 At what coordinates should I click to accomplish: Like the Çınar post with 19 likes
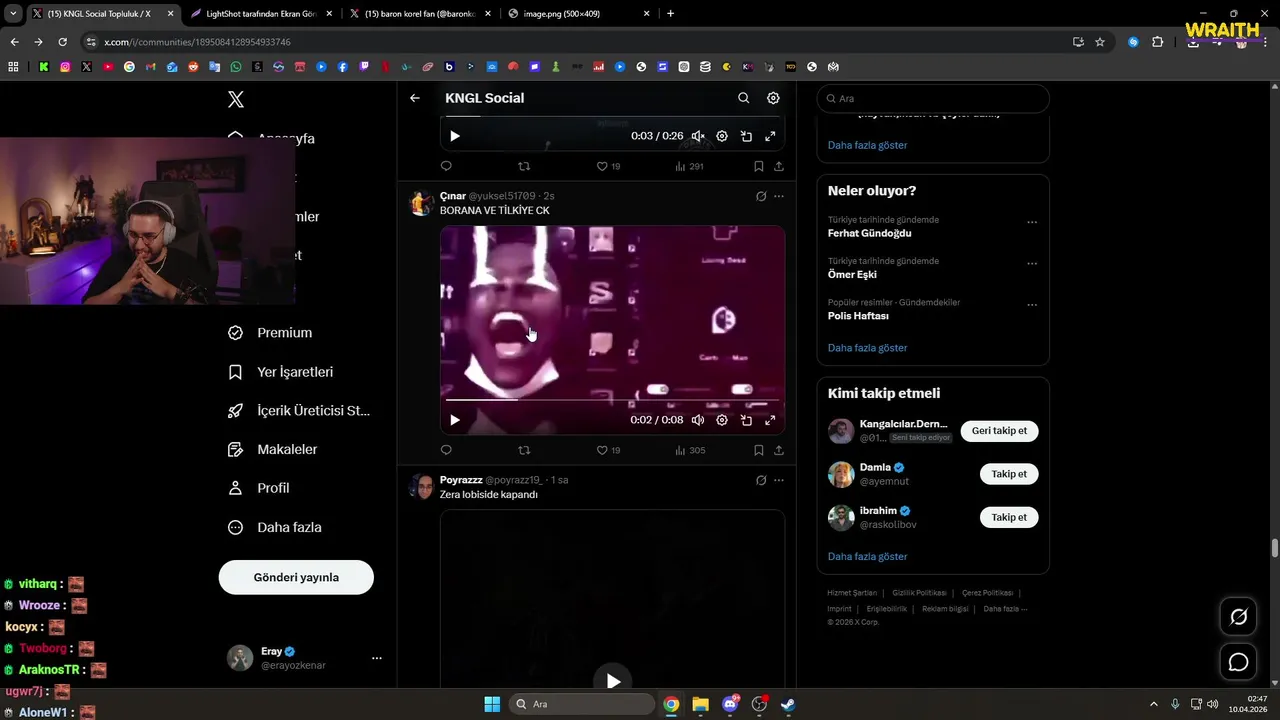(x=609, y=450)
